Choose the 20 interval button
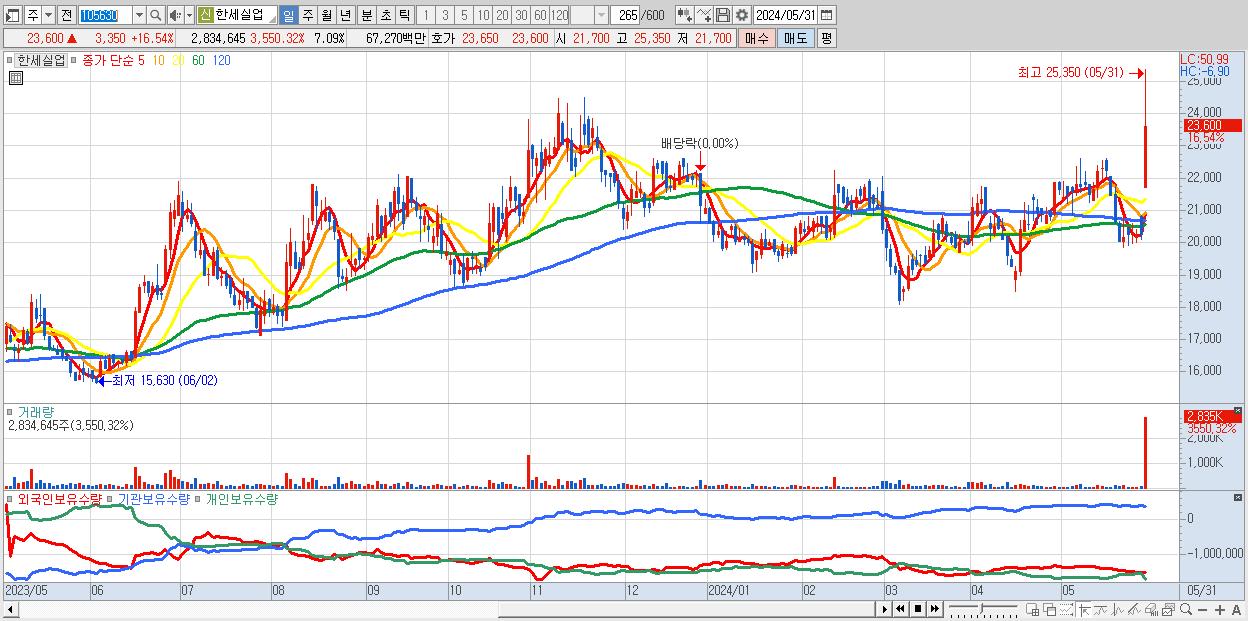The width and height of the screenshot is (1248, 621). [x=502, y=15]
